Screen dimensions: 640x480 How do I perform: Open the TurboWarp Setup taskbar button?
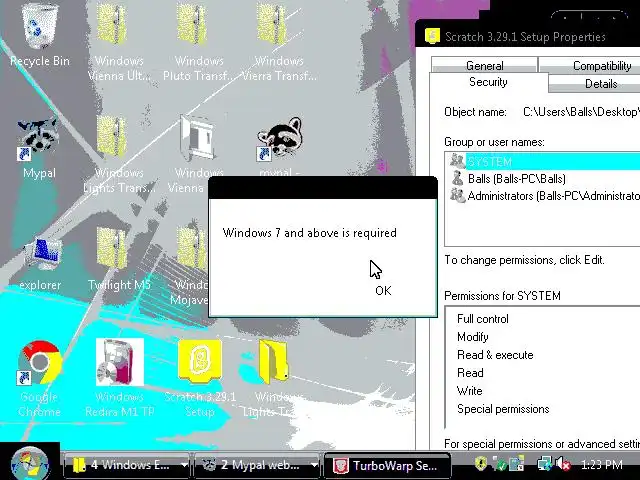[x=387, y=465]
